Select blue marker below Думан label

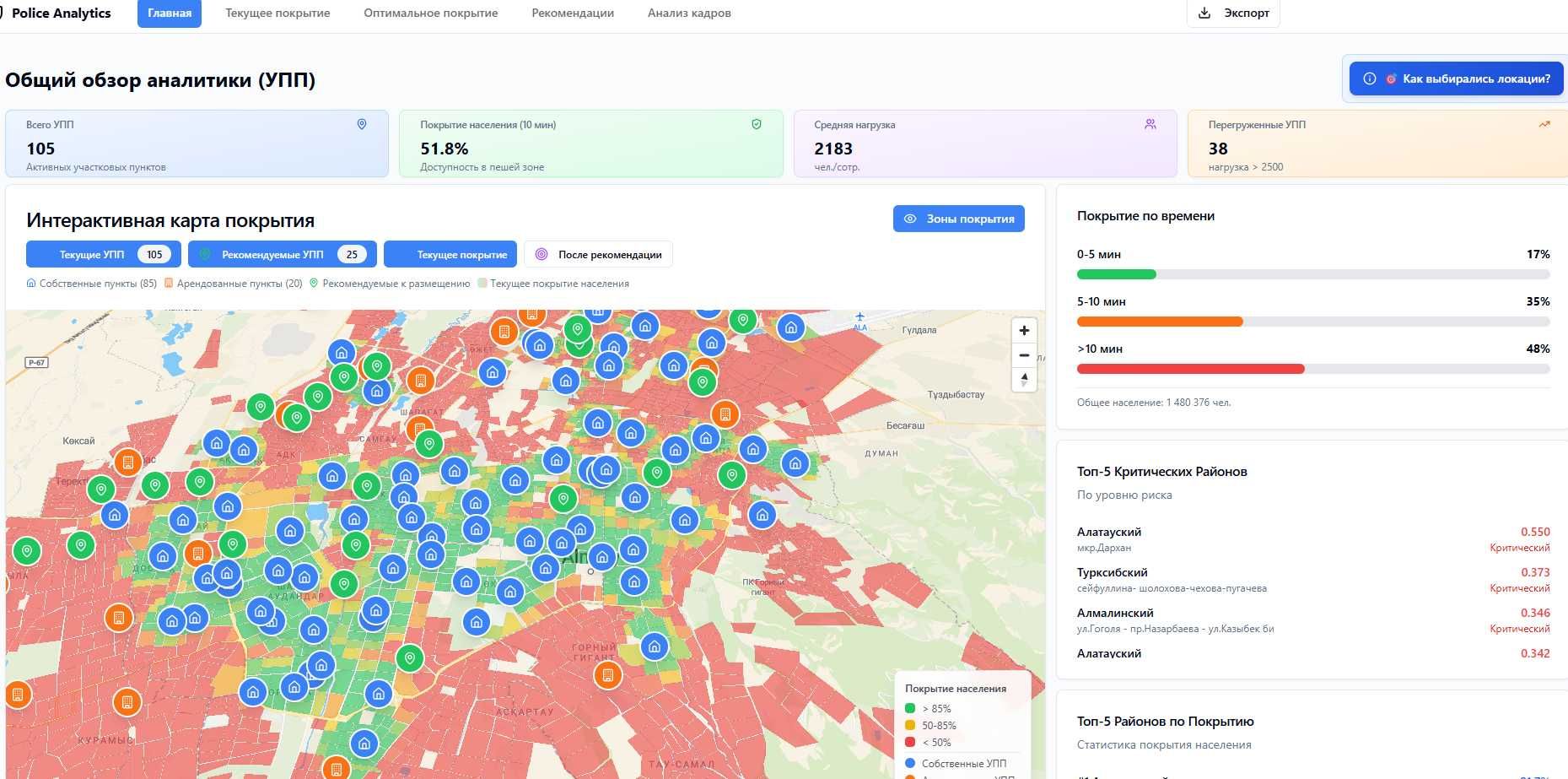(795, 463)
